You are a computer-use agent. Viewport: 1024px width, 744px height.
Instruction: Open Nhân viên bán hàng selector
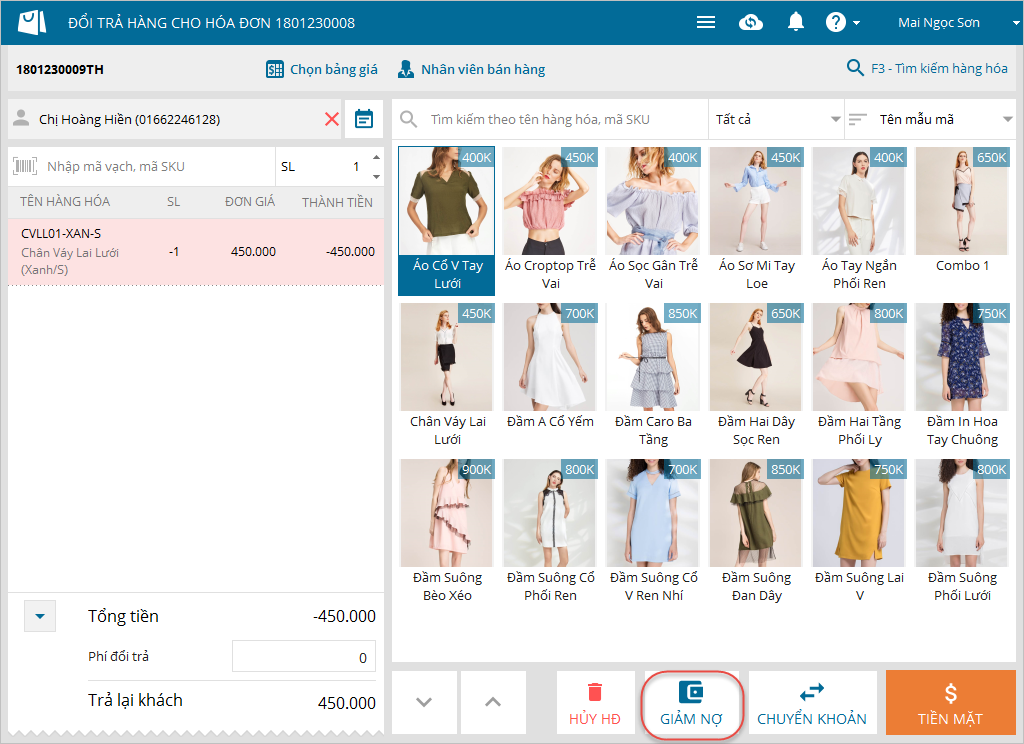click(x=471, y=69)
